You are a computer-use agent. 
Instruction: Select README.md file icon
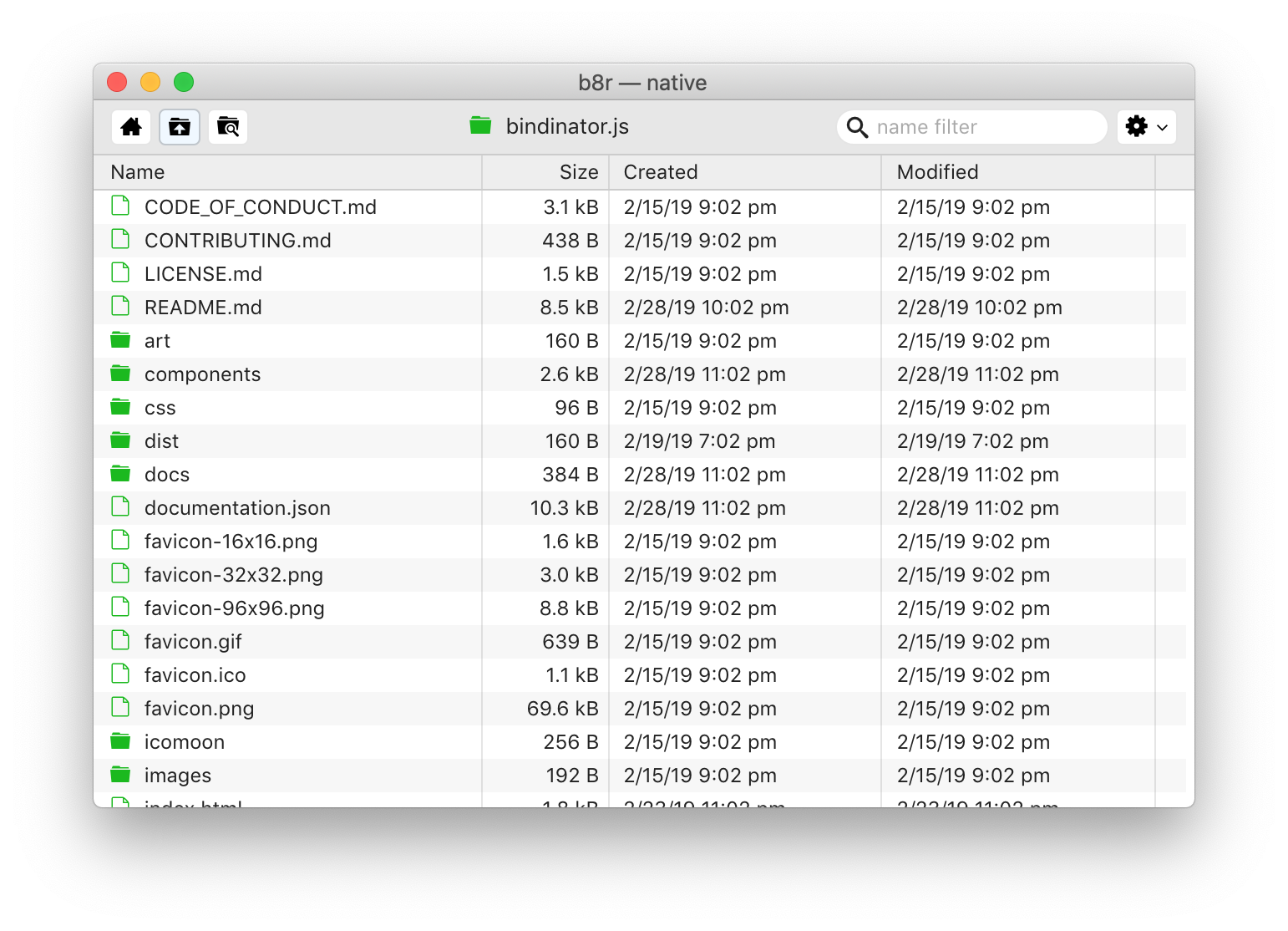pos(120,306)
